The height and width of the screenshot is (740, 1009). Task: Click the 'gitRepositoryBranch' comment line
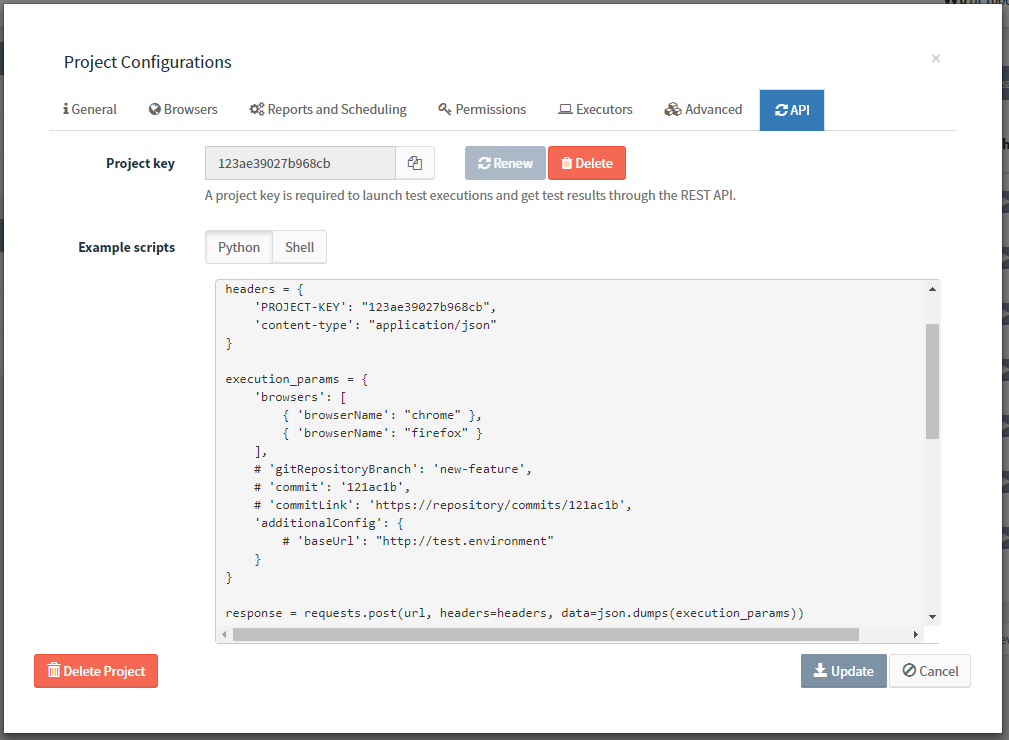[393, 469]
